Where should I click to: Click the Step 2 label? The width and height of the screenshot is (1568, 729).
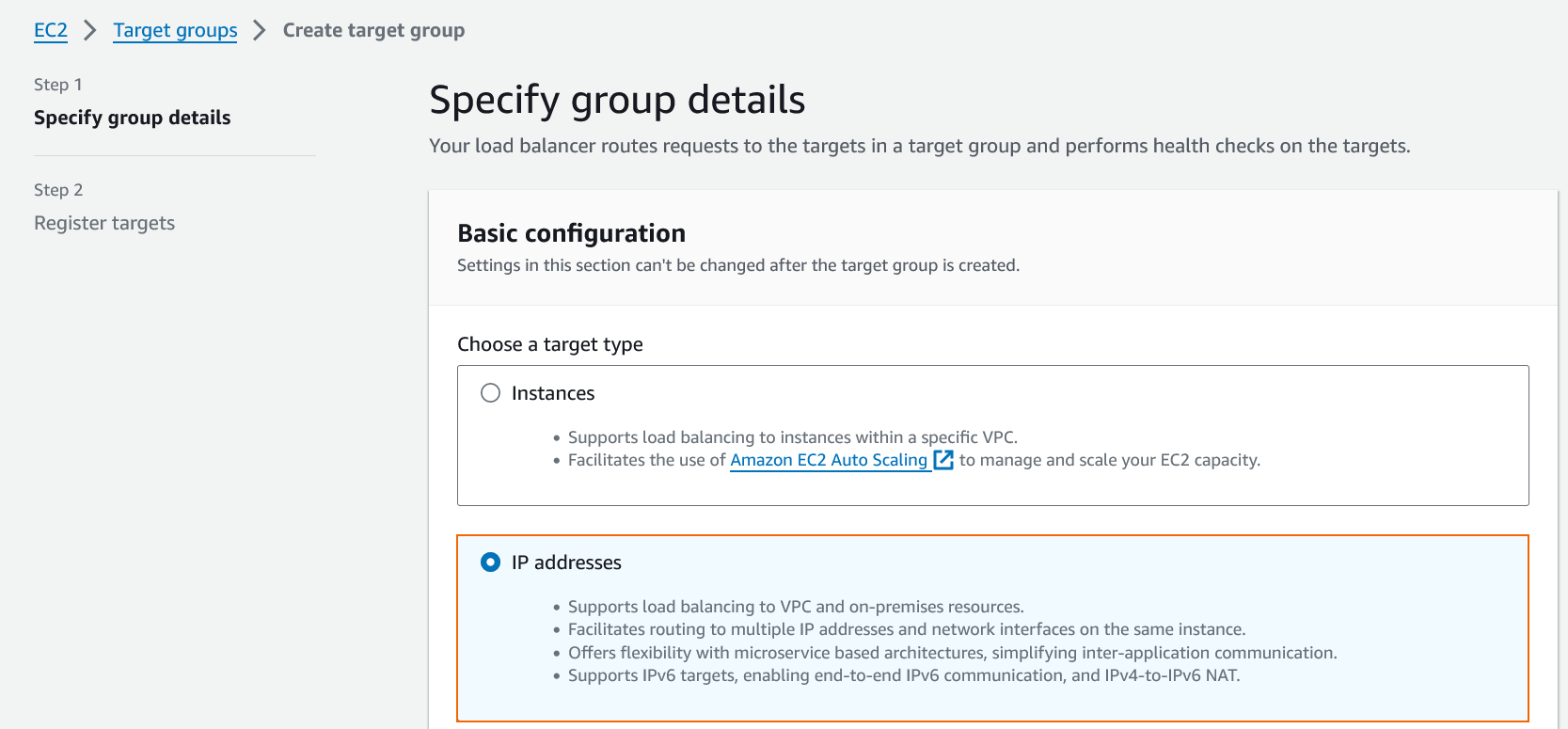tap(58, 190)
